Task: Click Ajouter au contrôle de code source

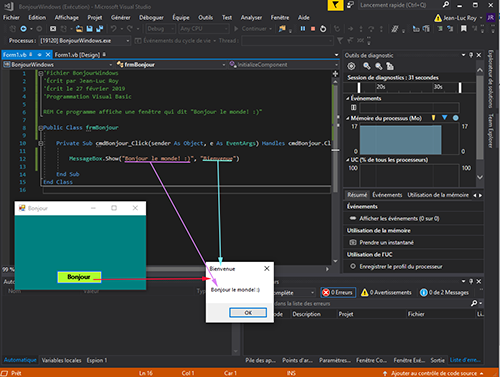Action: tap(433, 373)
